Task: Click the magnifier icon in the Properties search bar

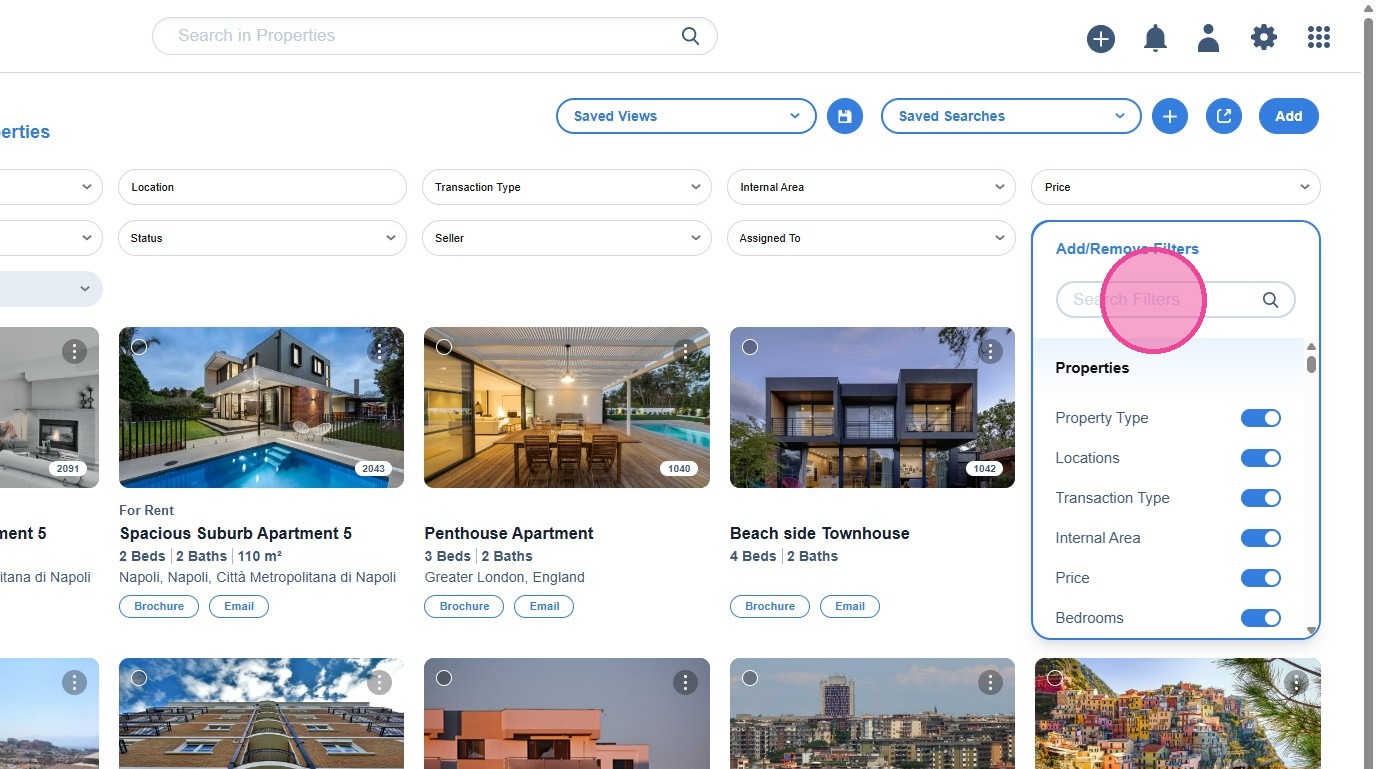Action: point(690,36)
